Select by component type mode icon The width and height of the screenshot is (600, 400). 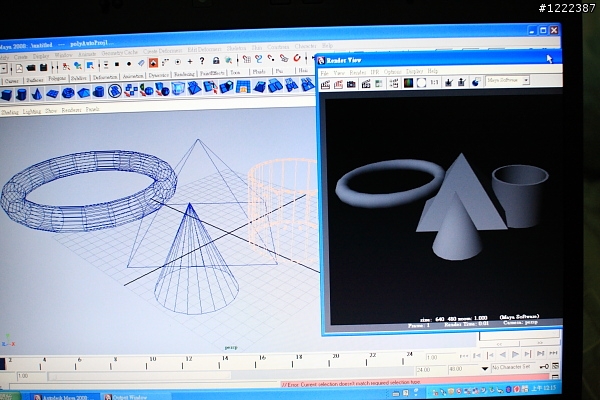pos(90,66)
